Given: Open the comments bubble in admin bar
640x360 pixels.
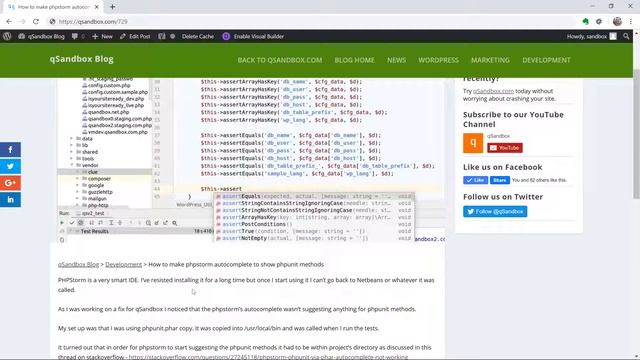Looking at the screenshot, I should click(78, 36).
